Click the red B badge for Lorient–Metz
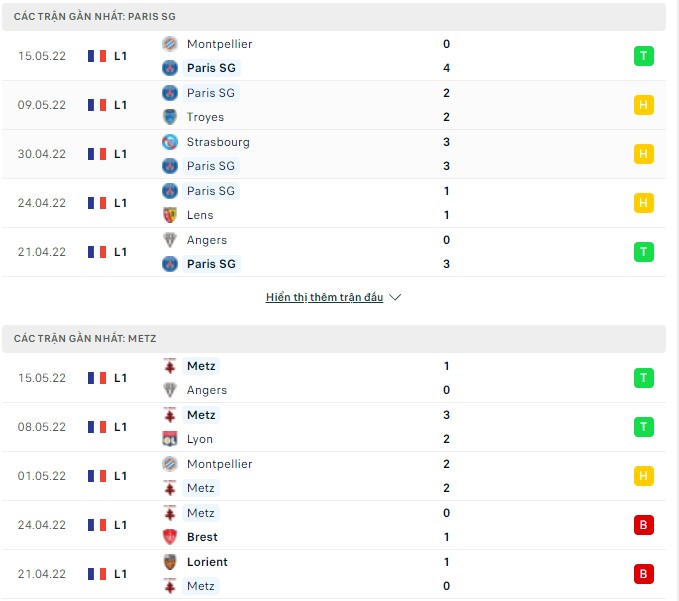The height and width of the screenshot is (601, 679). pyautogui.click(x=643, y=574)
